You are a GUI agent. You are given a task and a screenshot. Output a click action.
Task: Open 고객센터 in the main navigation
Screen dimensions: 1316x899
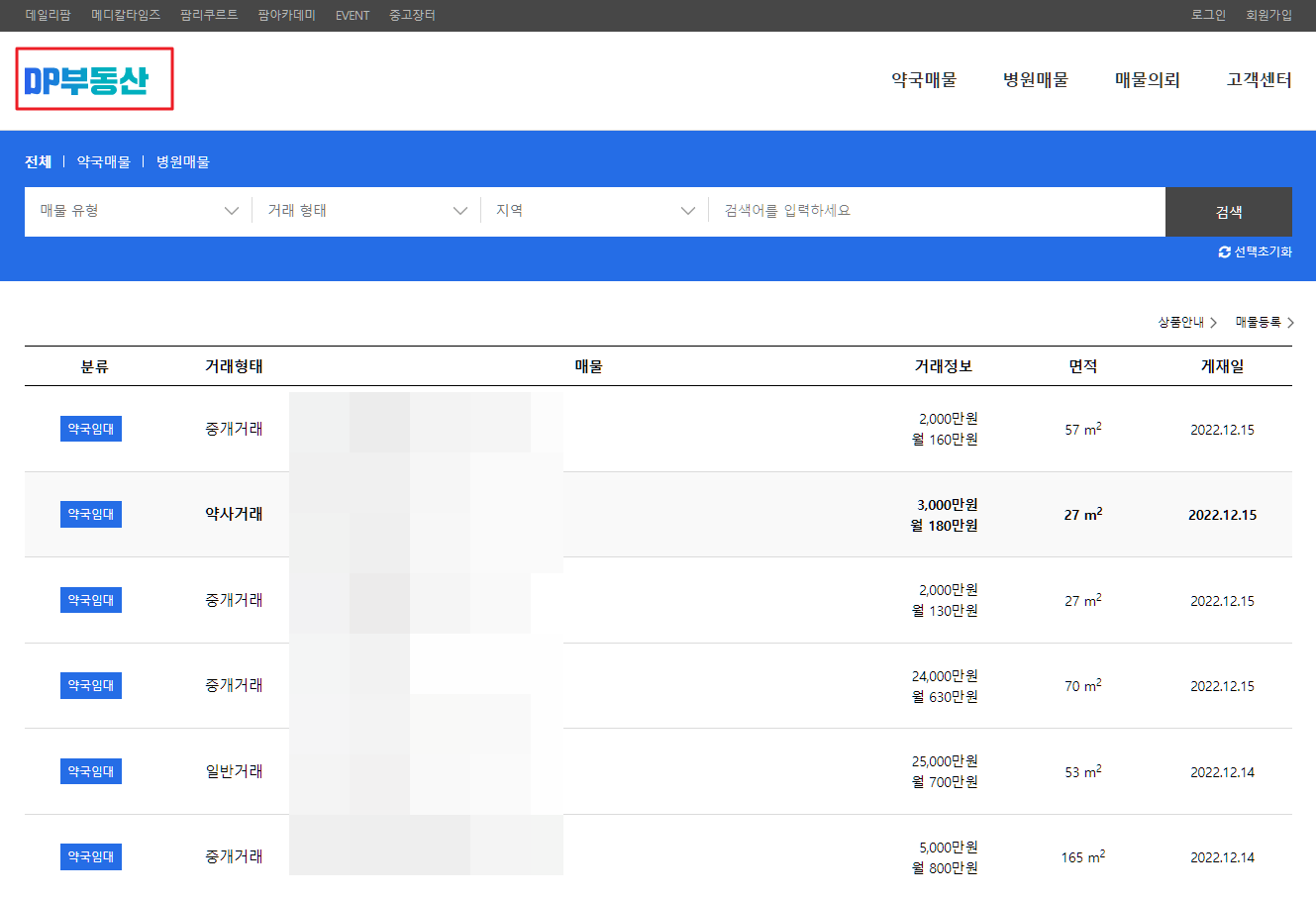pos(1260,80)
